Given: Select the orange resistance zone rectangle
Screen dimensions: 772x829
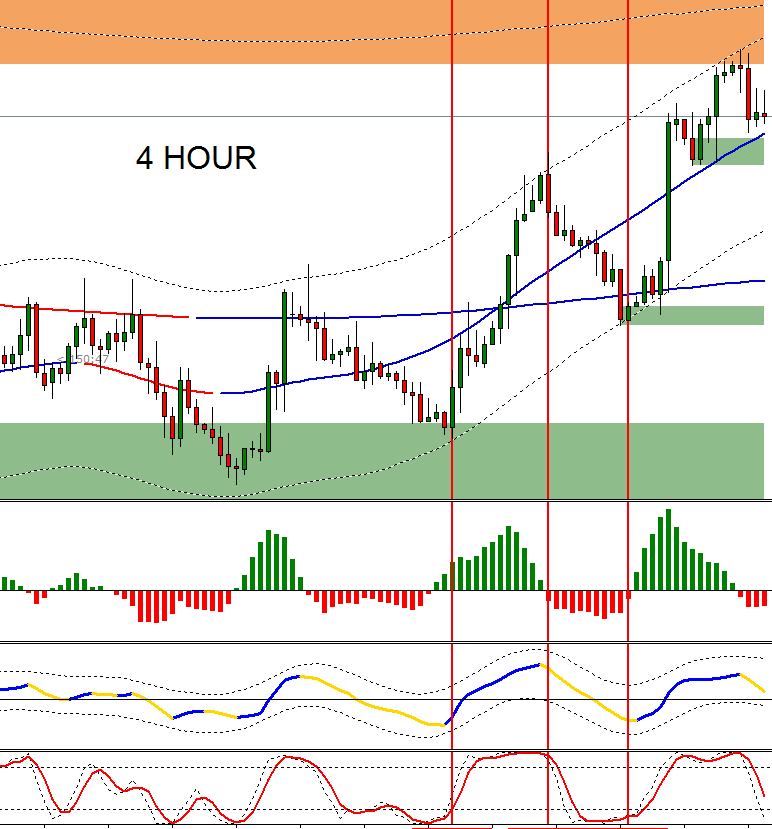Looking at the screenshot, I should tap(382, 32).
